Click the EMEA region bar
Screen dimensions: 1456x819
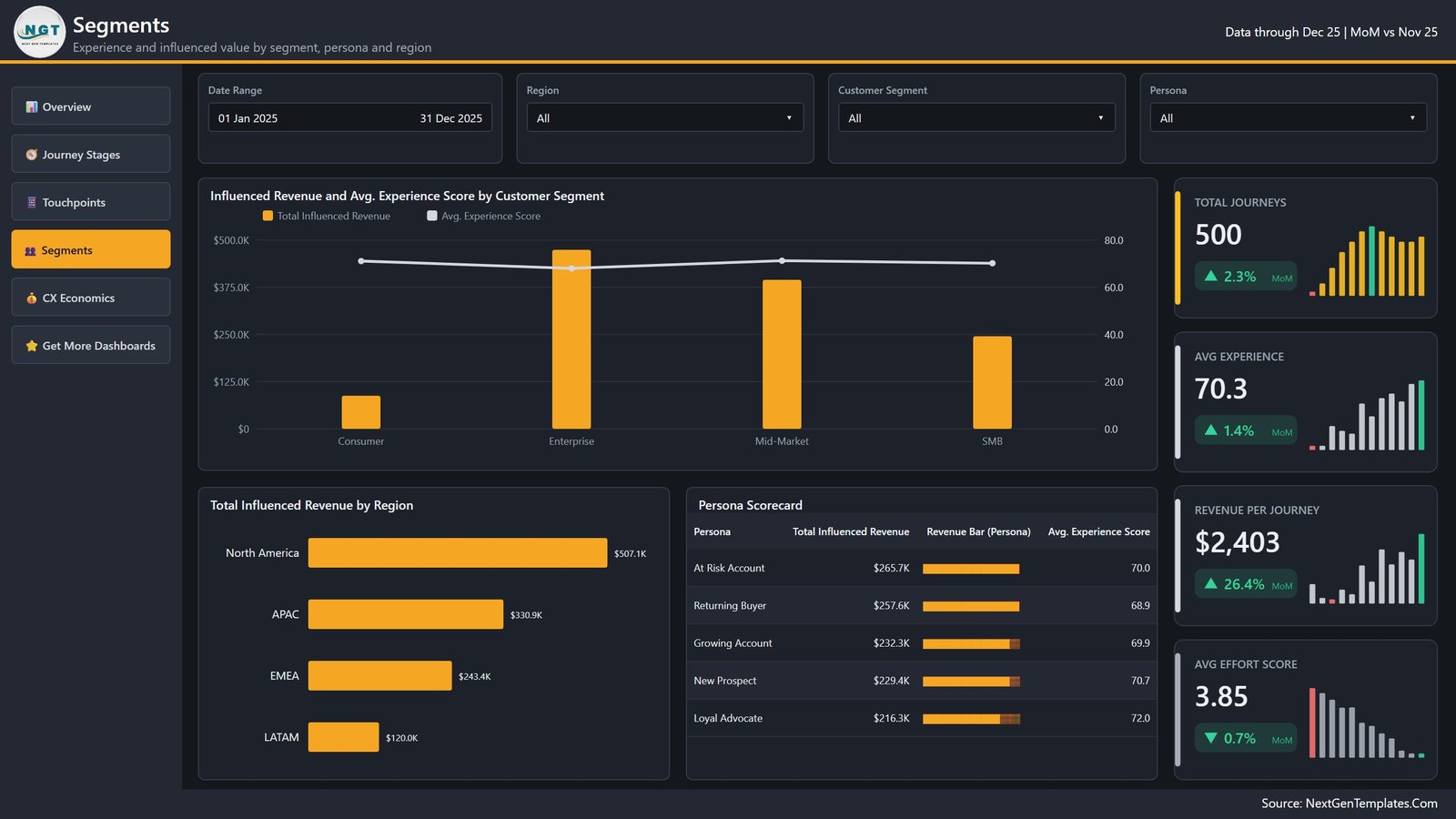coord(379,675)
